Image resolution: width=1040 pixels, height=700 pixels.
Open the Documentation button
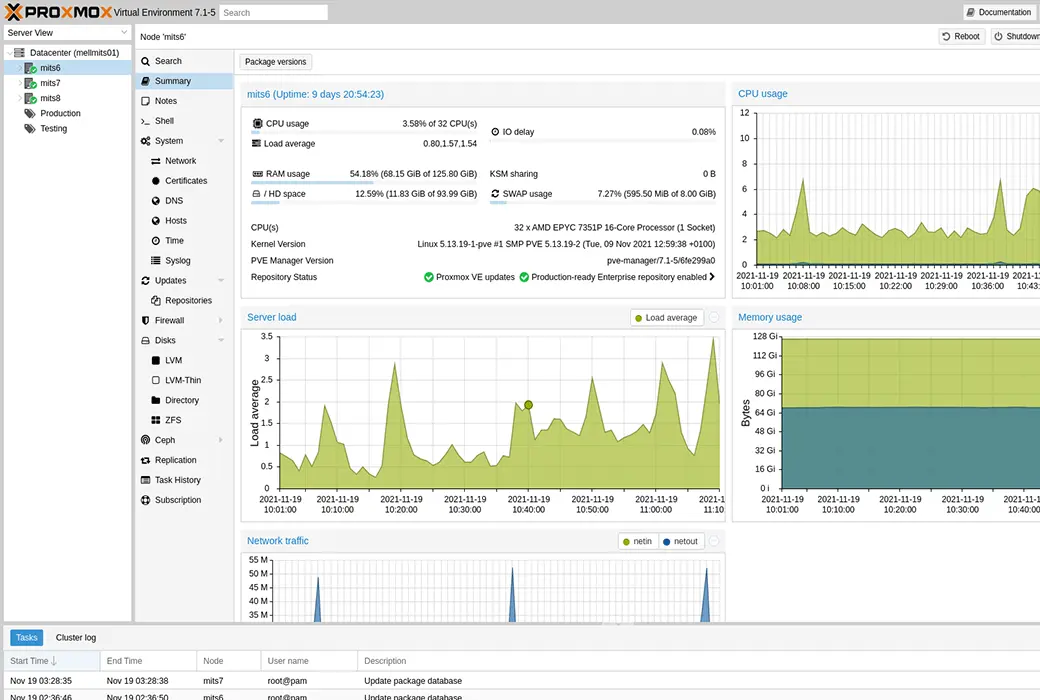(998, 12)
